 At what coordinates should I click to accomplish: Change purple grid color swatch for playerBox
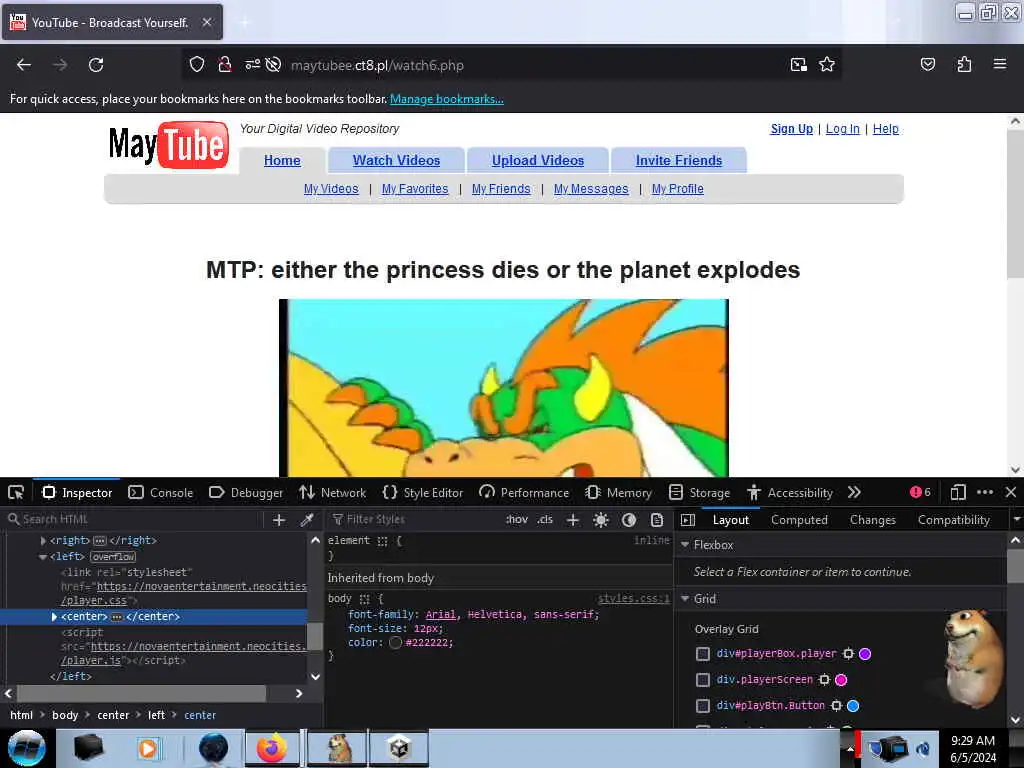coord(865,654)
